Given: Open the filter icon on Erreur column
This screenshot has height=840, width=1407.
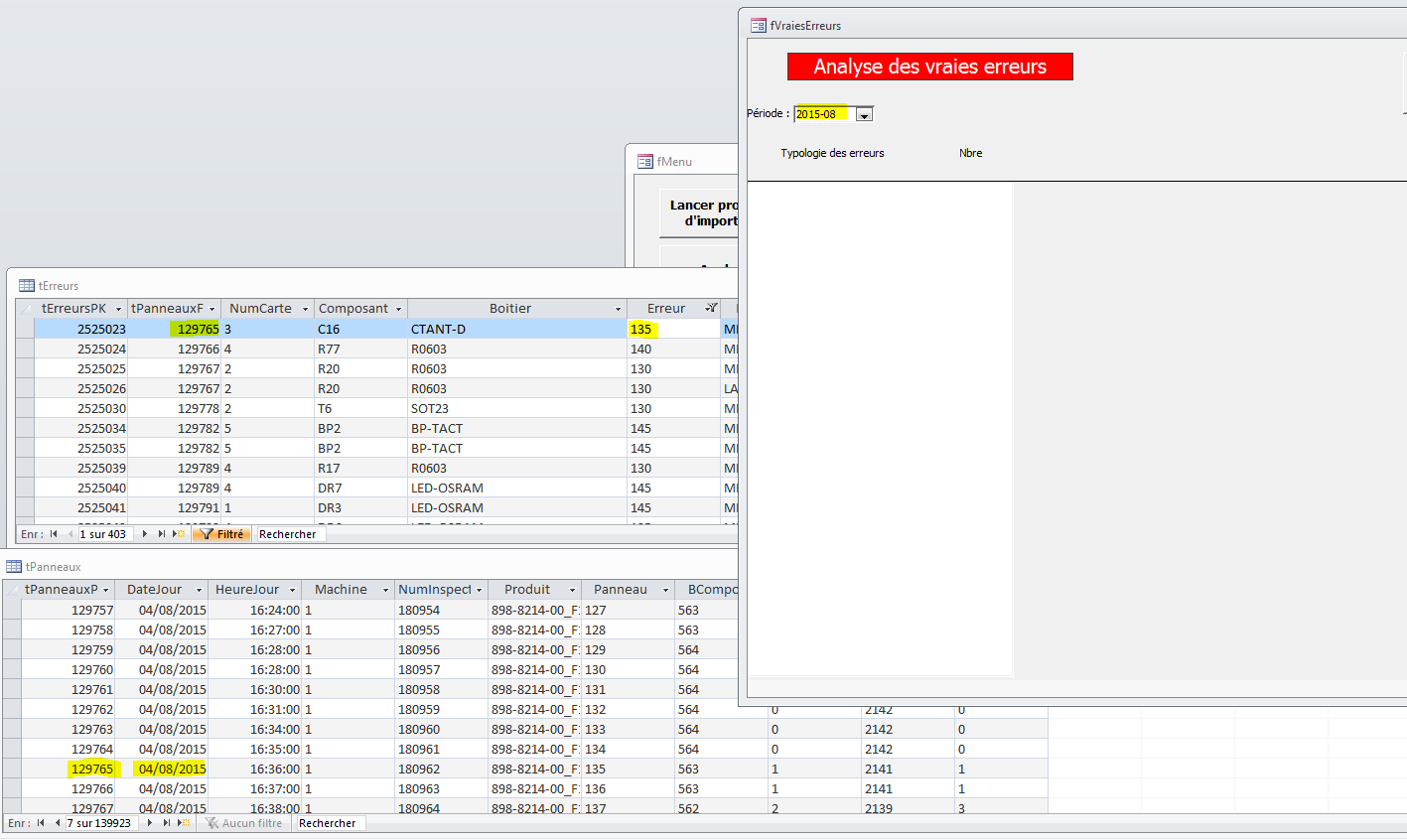Looking at the screenshot, I should tap(711, 309).
